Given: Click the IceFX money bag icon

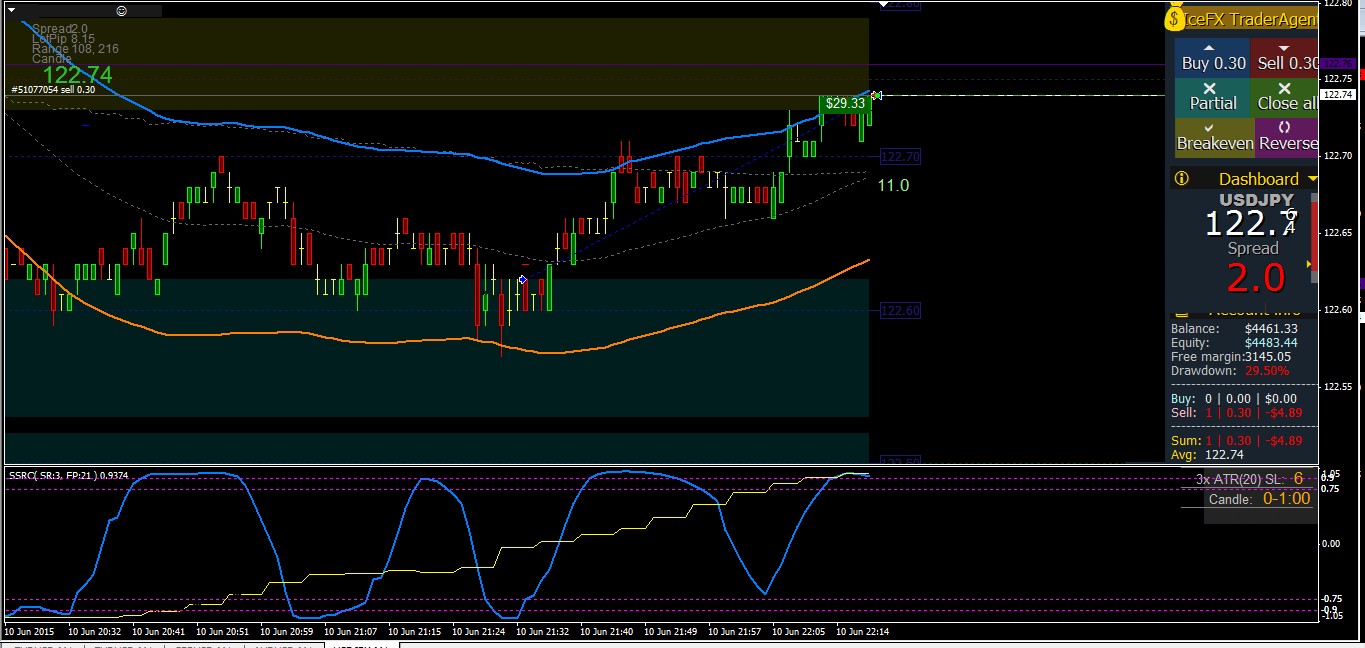Looking at the screenshot, I should coord(1175,19).
